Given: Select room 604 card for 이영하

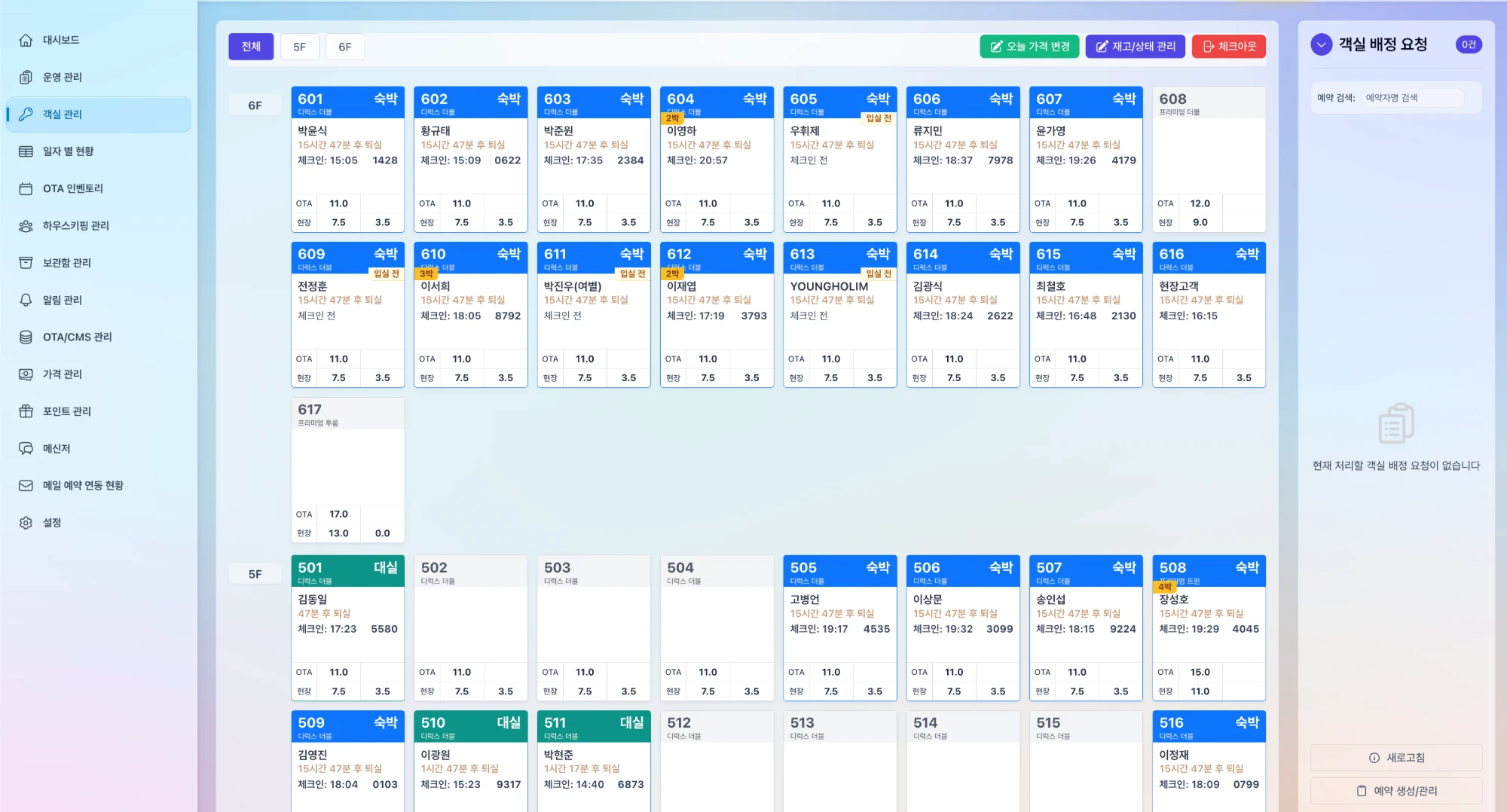Looking at the screenshot, I should [x=717, y=159].
